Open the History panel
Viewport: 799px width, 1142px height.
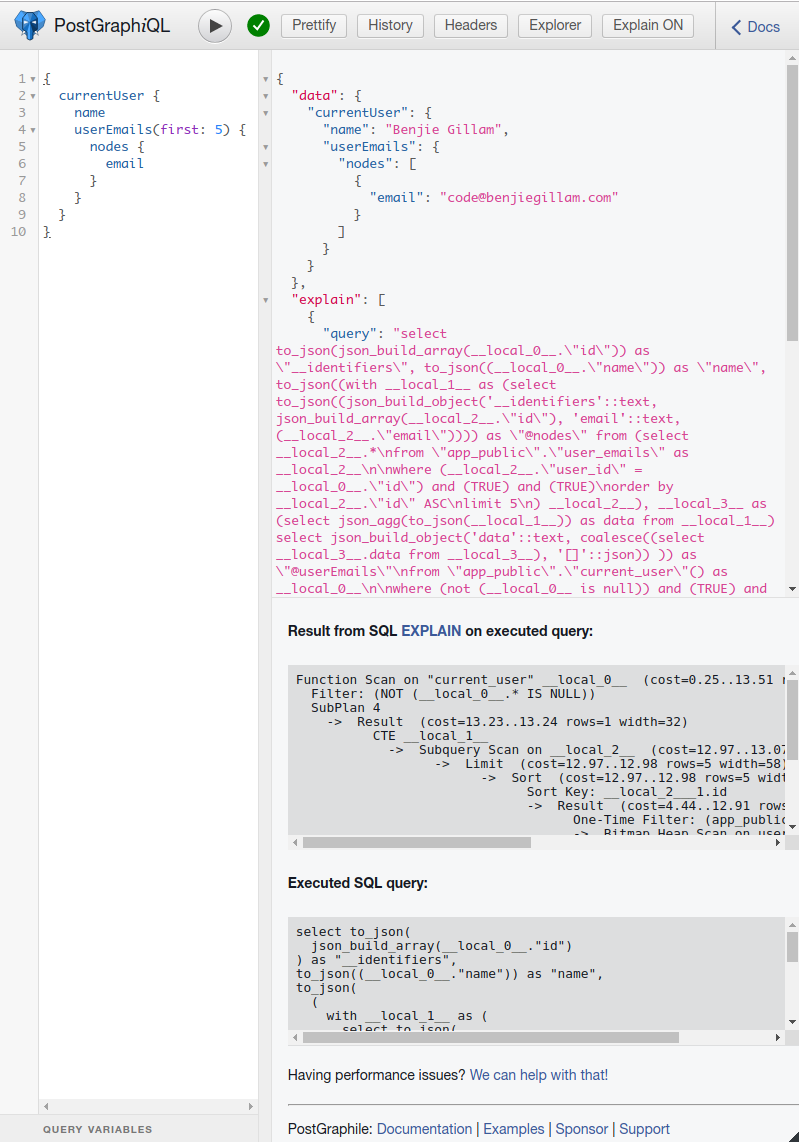coord(390,25)
